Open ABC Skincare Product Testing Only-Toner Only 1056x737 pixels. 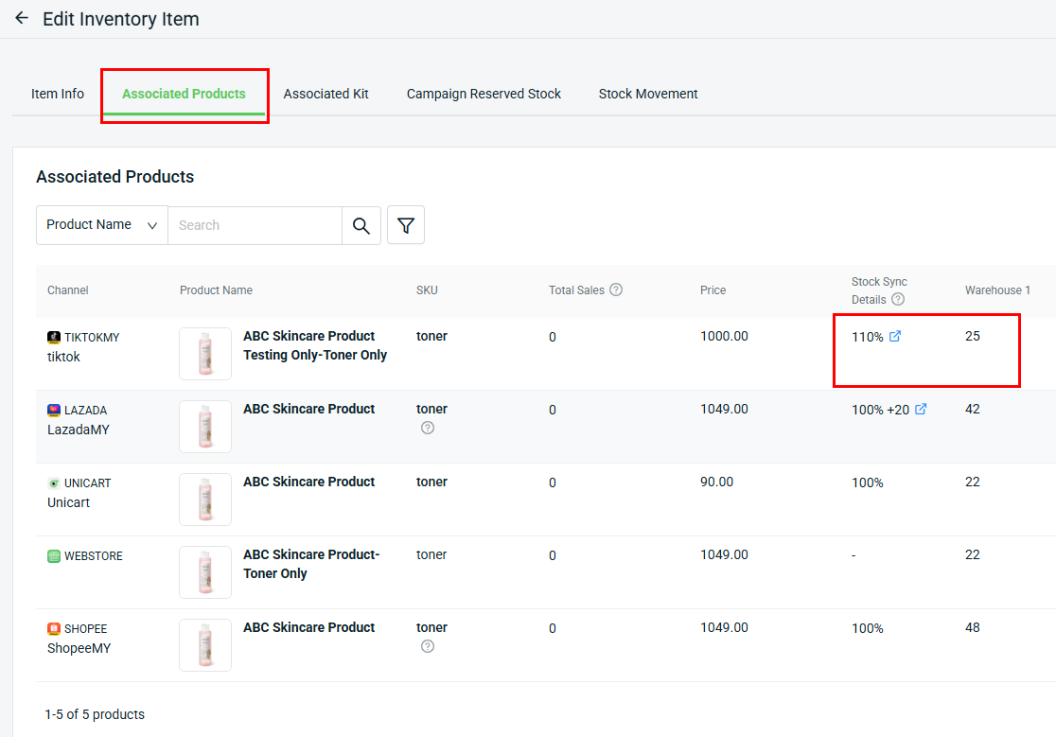(x=315, y=346)
